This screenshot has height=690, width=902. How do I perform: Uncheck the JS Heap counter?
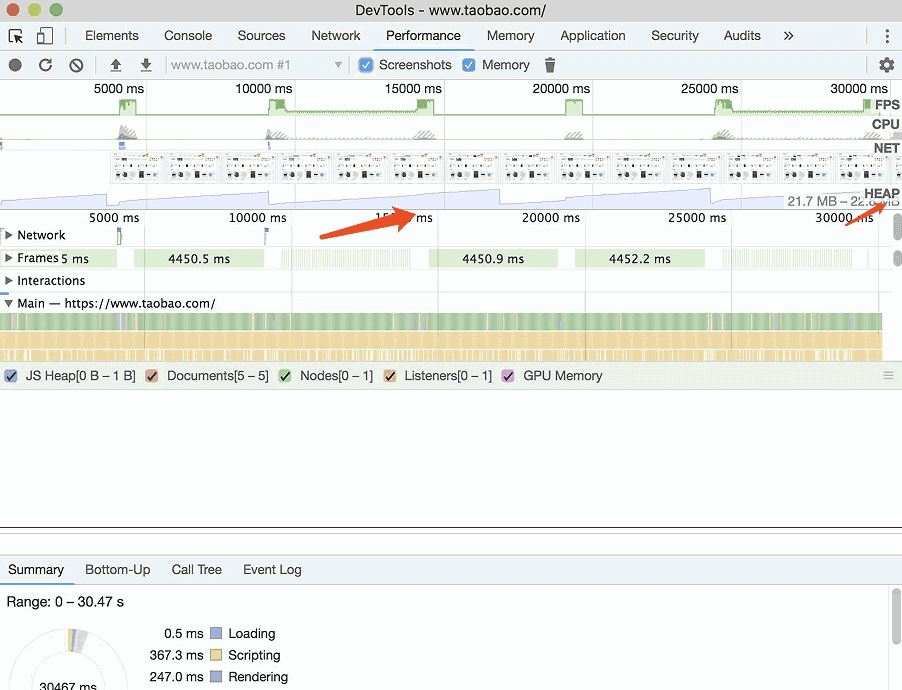11,376
